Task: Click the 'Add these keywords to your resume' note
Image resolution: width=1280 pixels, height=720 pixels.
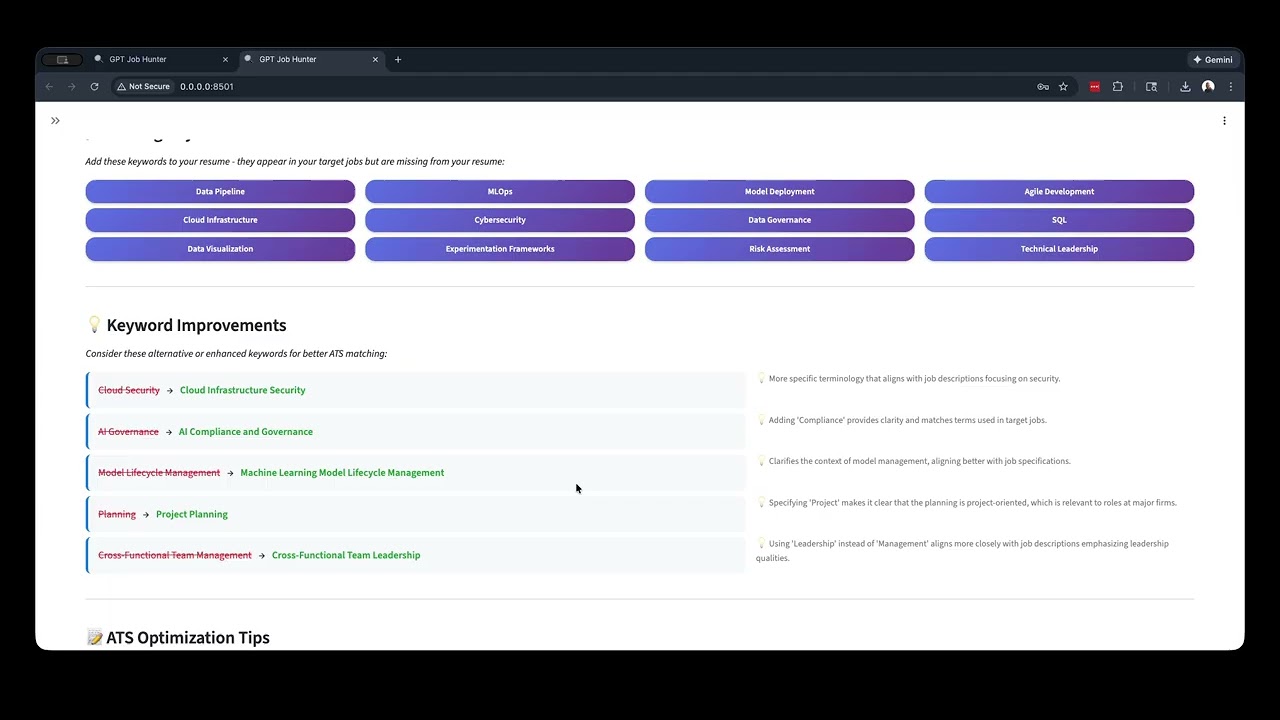Action: [x=295, y=162]
